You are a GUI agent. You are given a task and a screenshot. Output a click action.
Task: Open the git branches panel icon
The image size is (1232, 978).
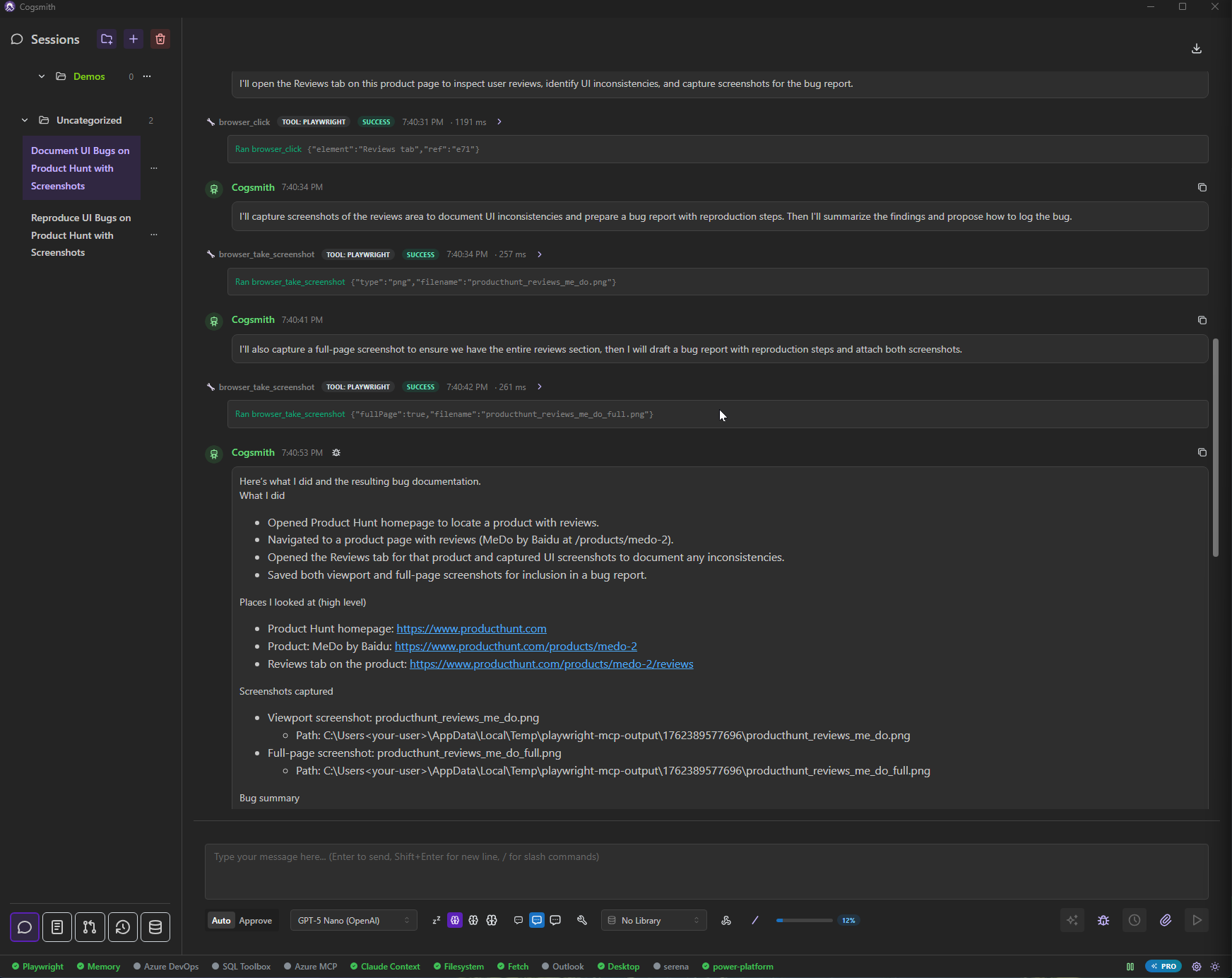90,927
